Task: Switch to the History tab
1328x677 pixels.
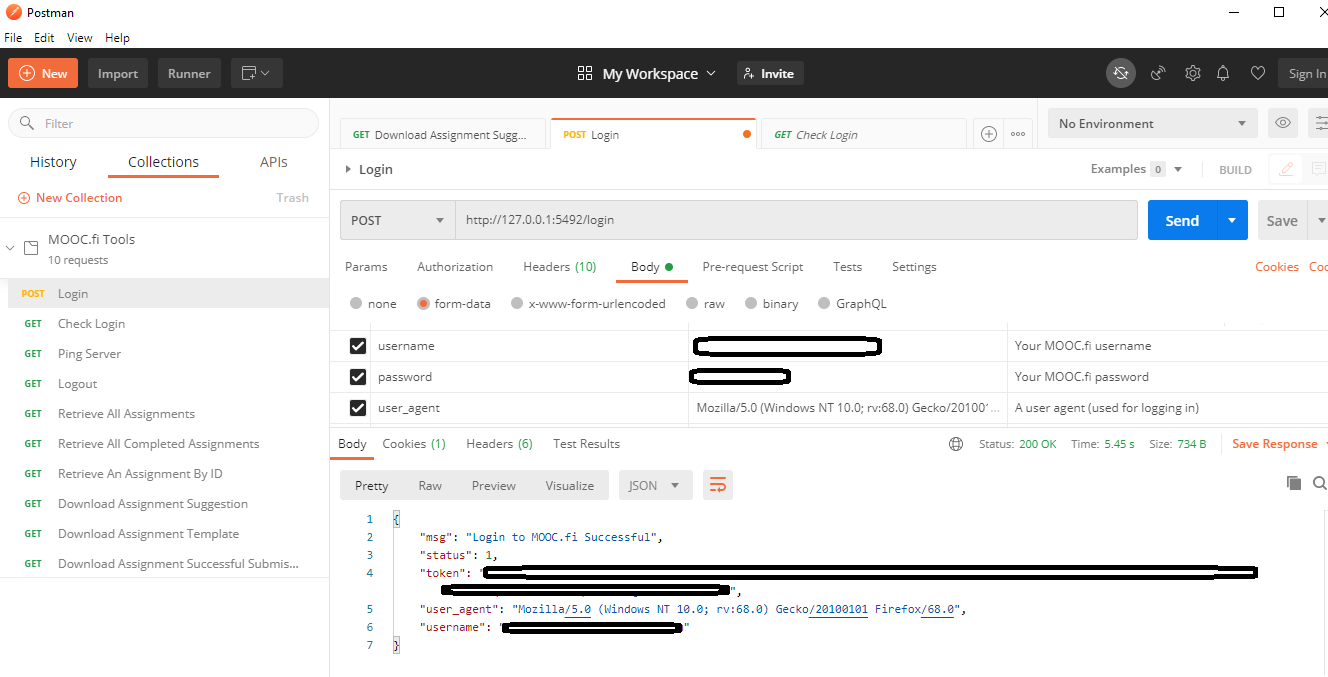Action: pos(53,162)
